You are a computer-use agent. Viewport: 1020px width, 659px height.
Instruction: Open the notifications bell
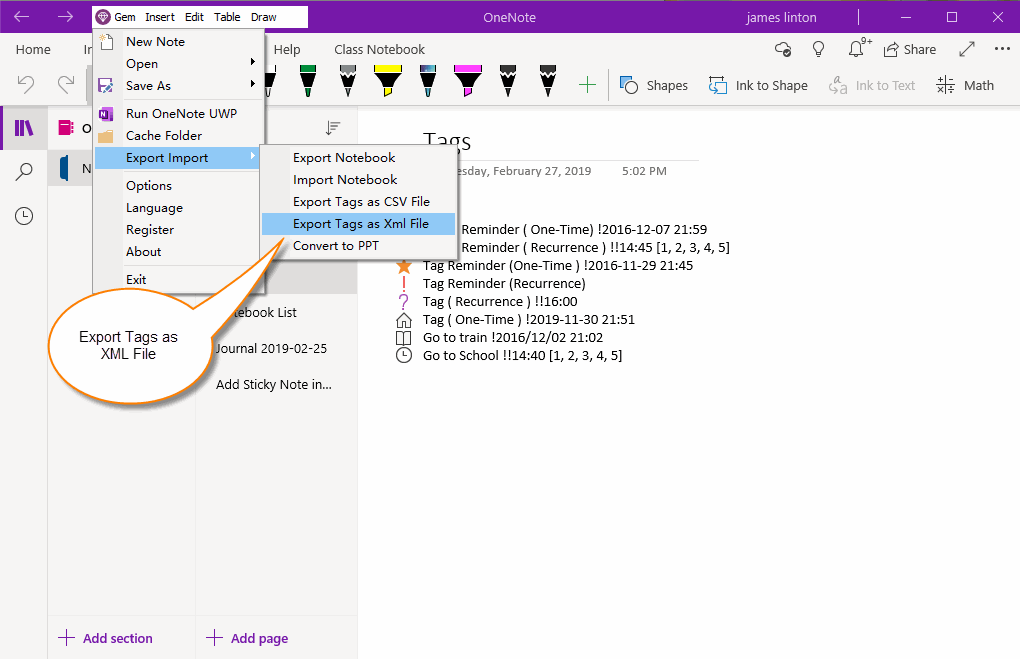pyautogui.click(x=857, y=48)
